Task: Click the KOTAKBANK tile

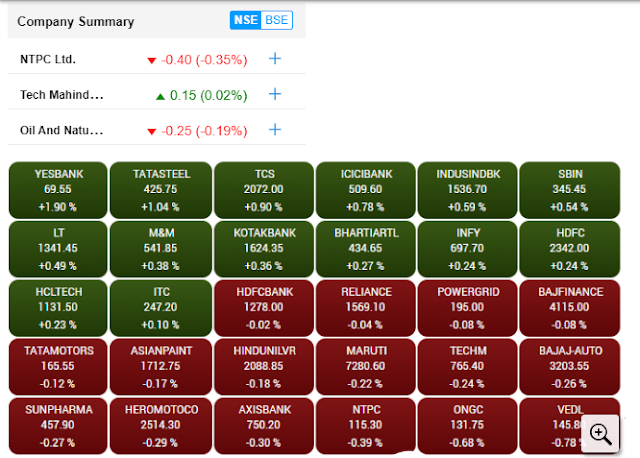Action: (x=264, y=249)
